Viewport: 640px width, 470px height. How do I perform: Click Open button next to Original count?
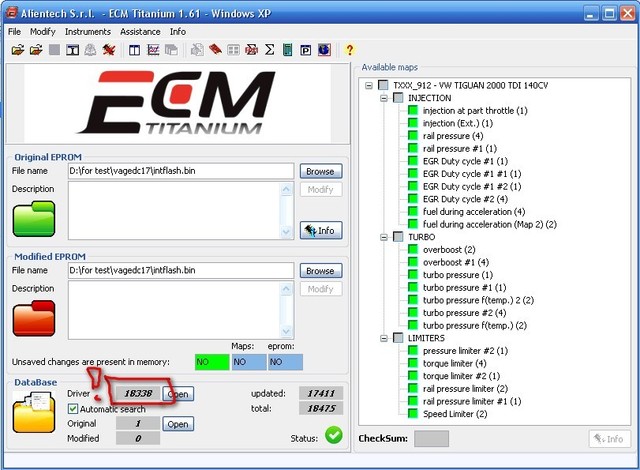tap(178, 424)
